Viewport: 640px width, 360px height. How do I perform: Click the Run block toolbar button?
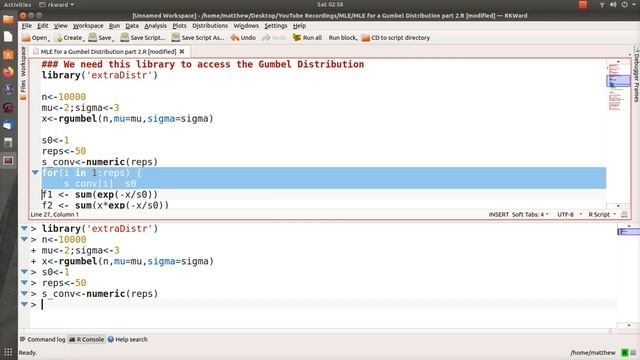tap(342, 38)
